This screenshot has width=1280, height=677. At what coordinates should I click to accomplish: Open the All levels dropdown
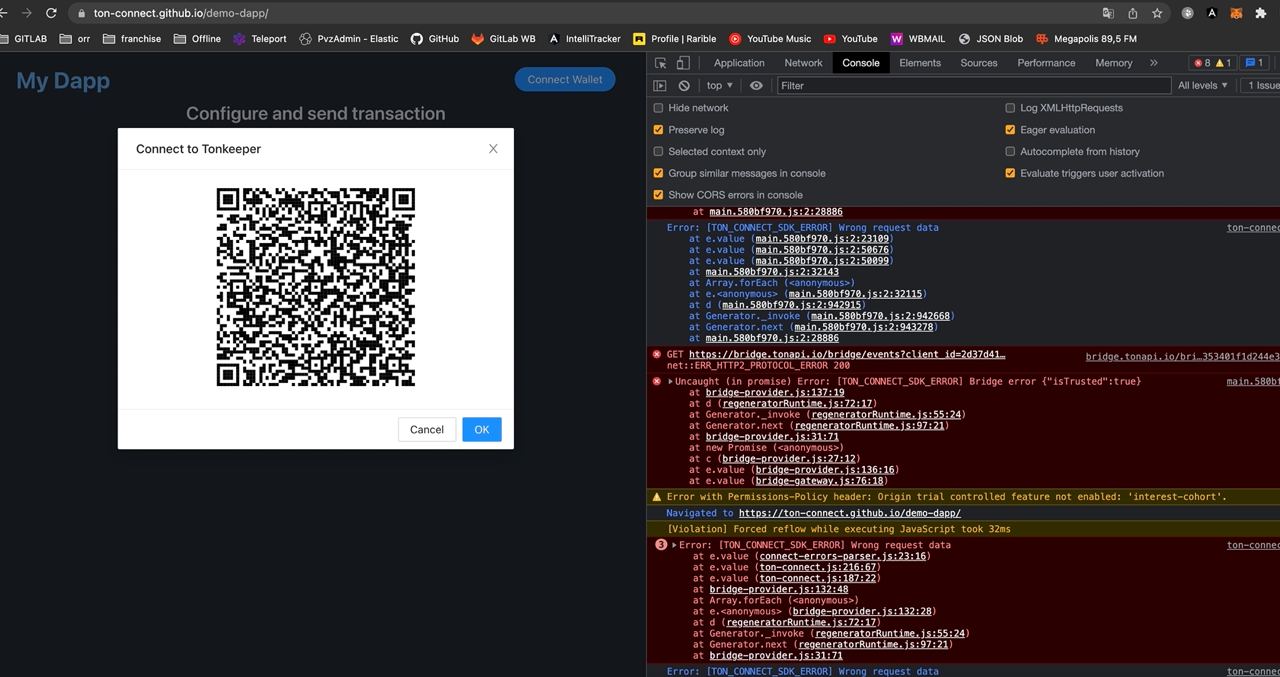(x=1203, y=86)
